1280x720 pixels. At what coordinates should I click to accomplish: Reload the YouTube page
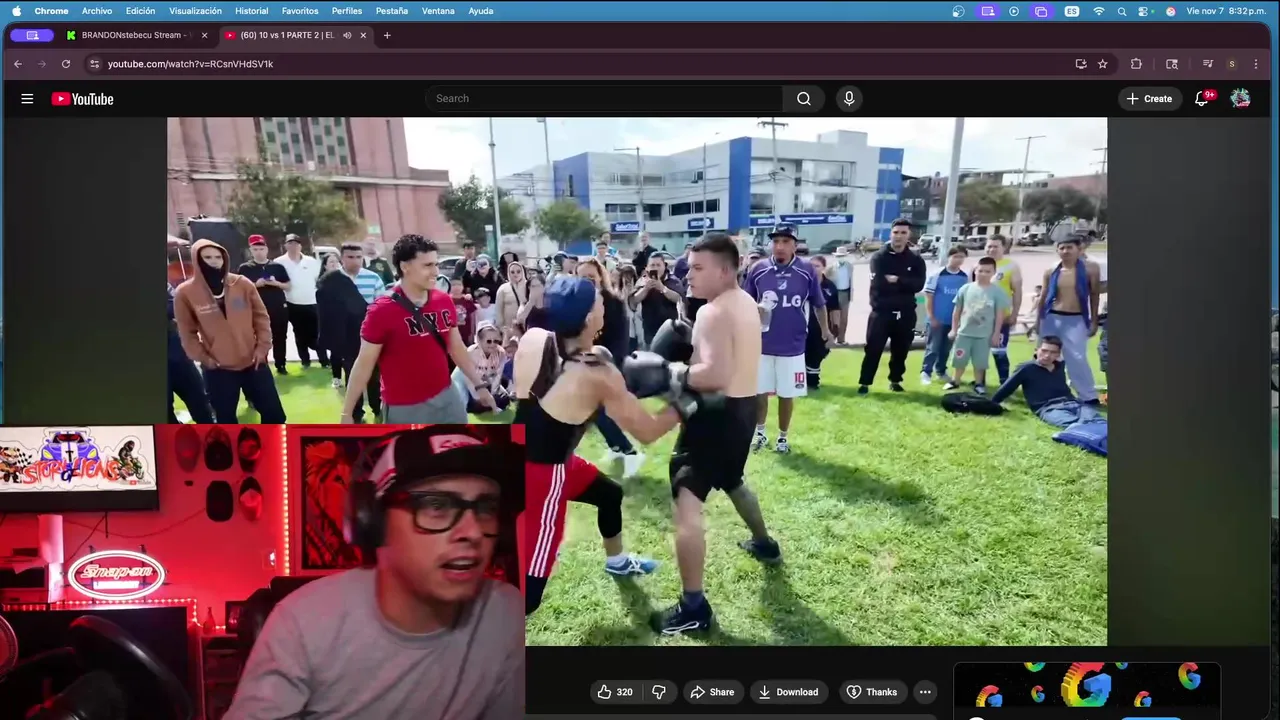(x=66, y=64)
